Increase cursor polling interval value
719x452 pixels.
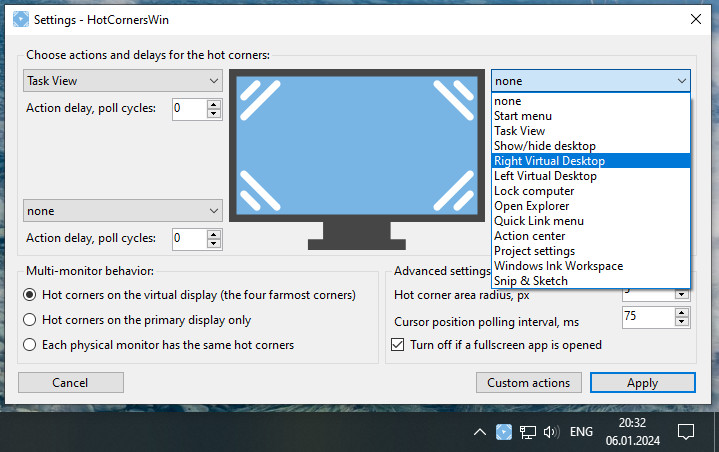pos(682,313)
